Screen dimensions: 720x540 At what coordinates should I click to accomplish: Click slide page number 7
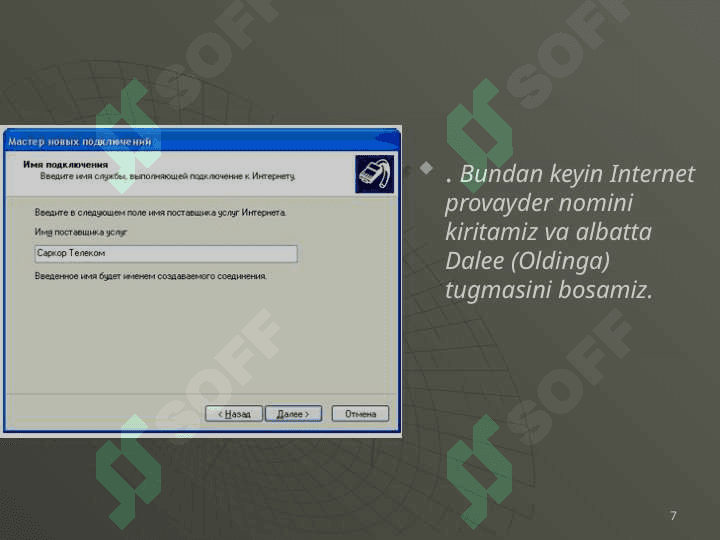point(673,516)
